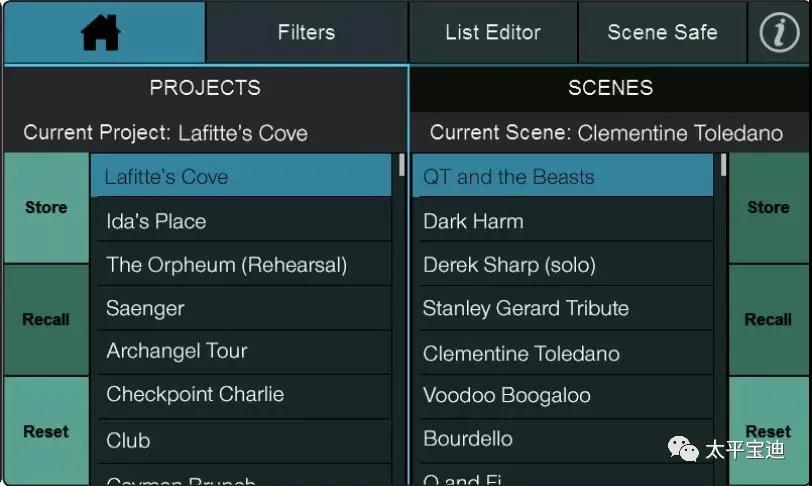Select Clementine Toledano in scenes list
The width and height of the screenshot is (812, 486).
pyautogui.click(x=562, y=353)
